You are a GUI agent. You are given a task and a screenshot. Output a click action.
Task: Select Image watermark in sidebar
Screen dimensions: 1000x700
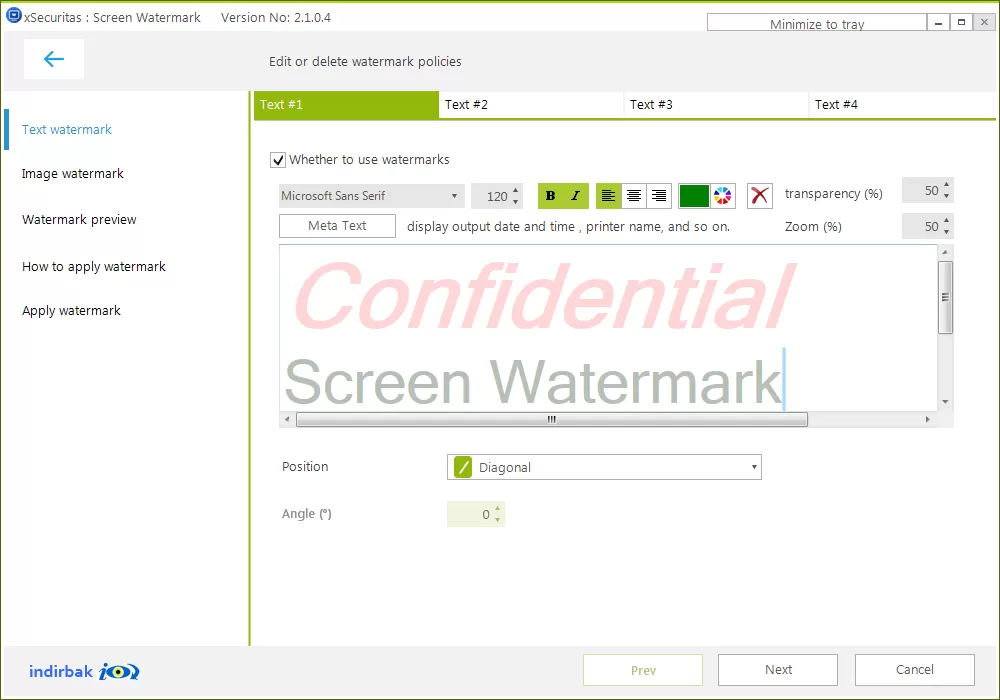pyautogui.click(x=73, y=174)
